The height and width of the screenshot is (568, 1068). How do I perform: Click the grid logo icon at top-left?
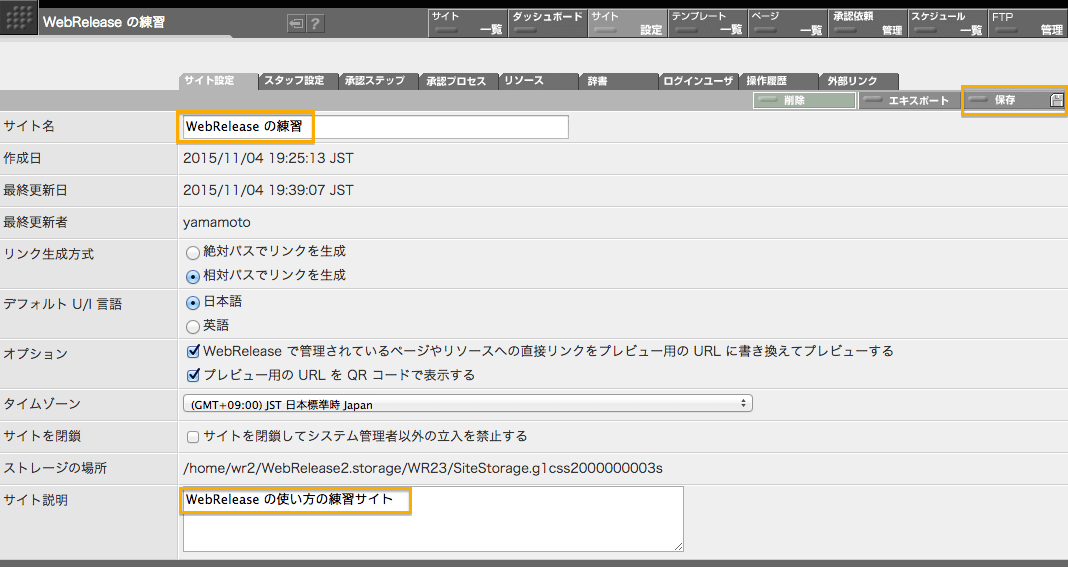(18, 20)
